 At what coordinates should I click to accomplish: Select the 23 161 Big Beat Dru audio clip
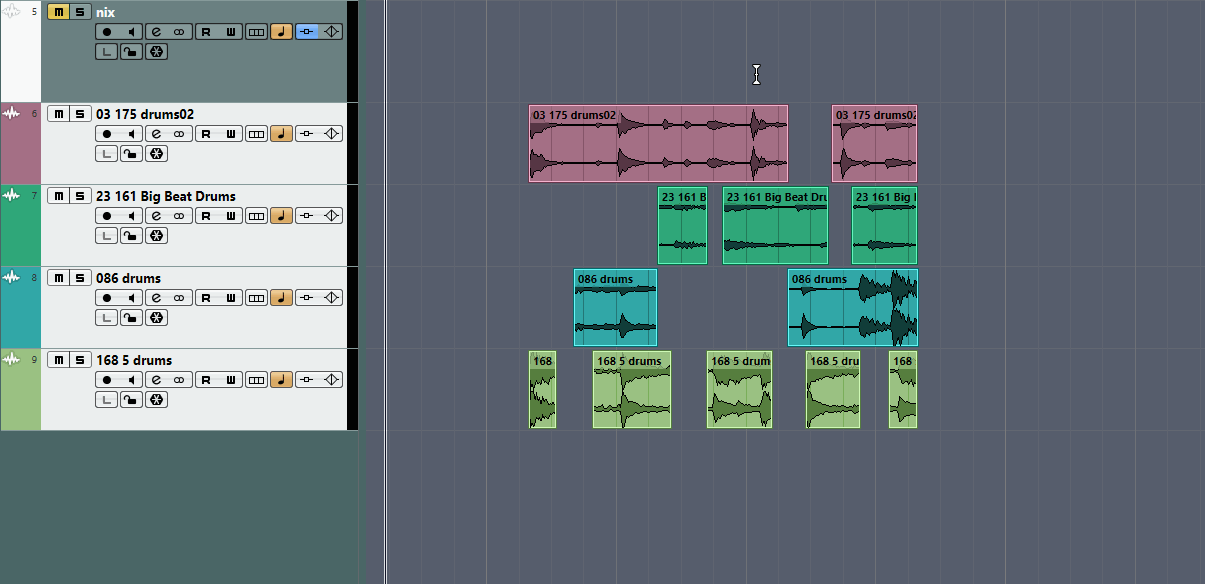pos(775,225)
